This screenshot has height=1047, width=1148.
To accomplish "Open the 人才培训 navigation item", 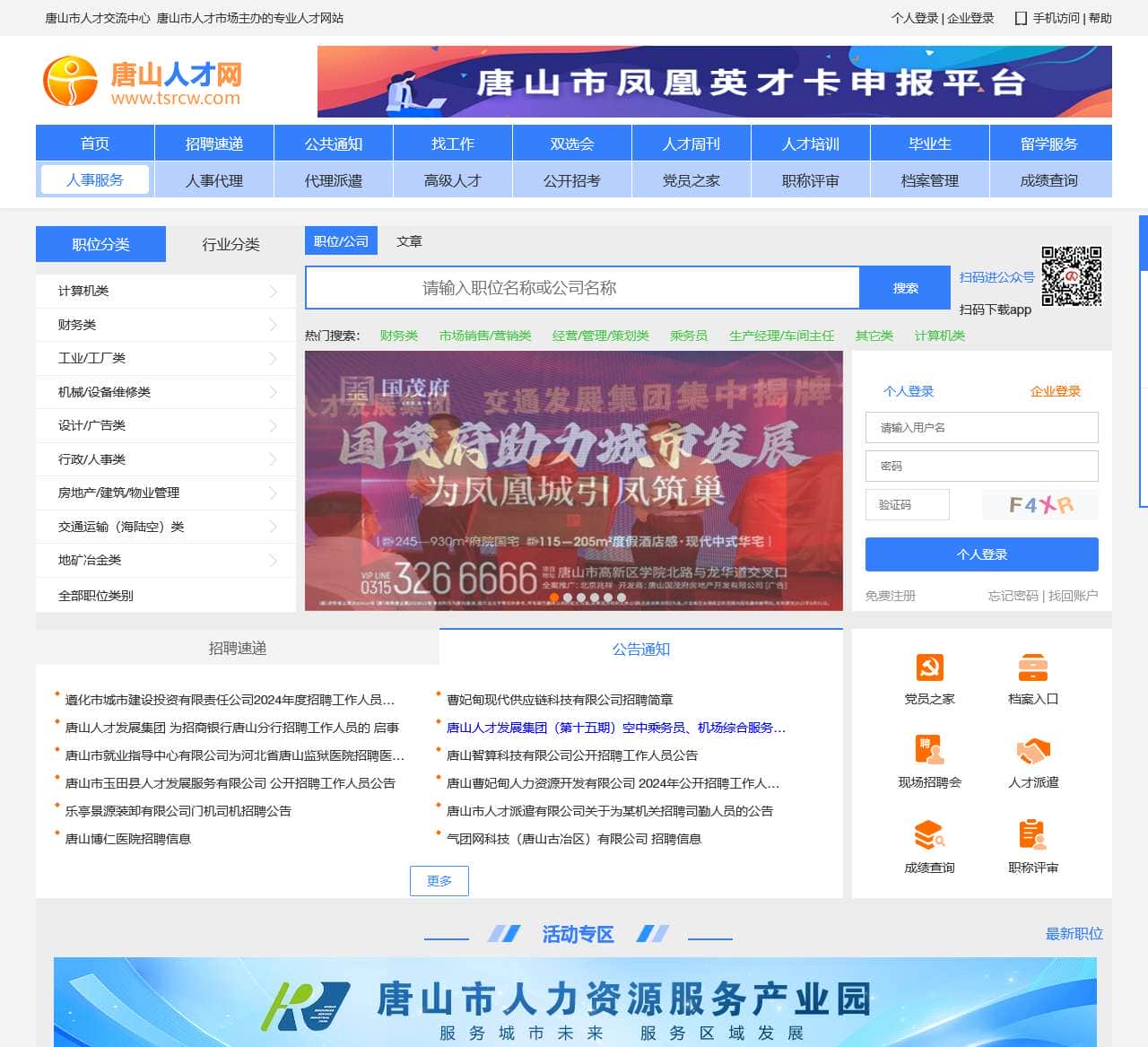I will 811,144.
